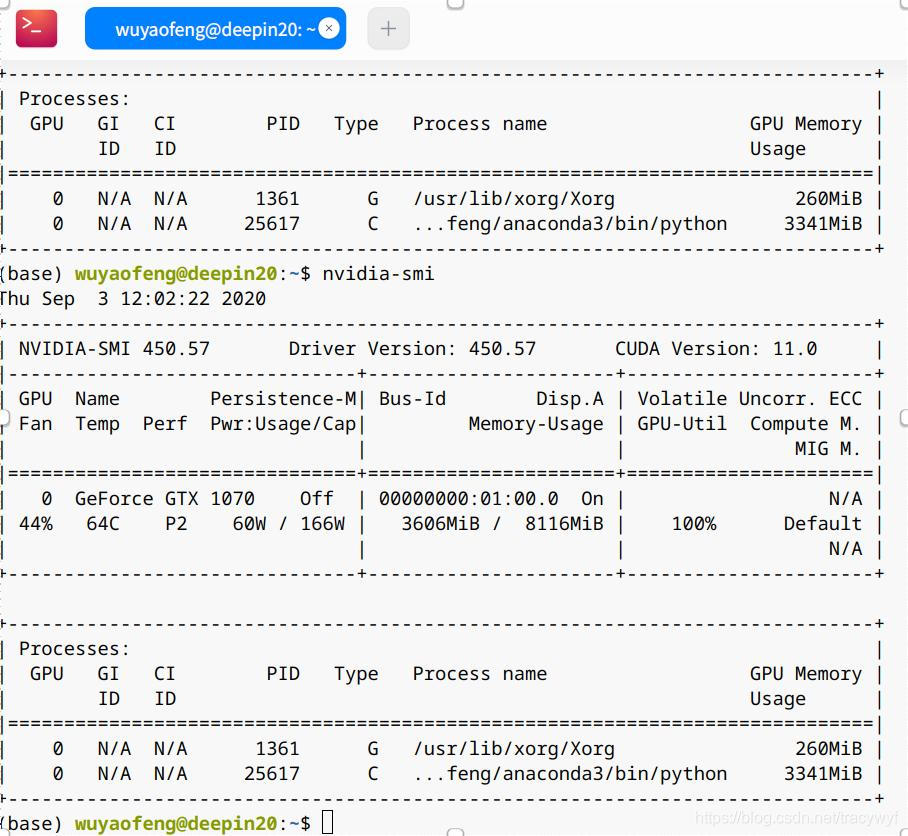
Task: Click the MIG M. header label
Action: point(828,449)
